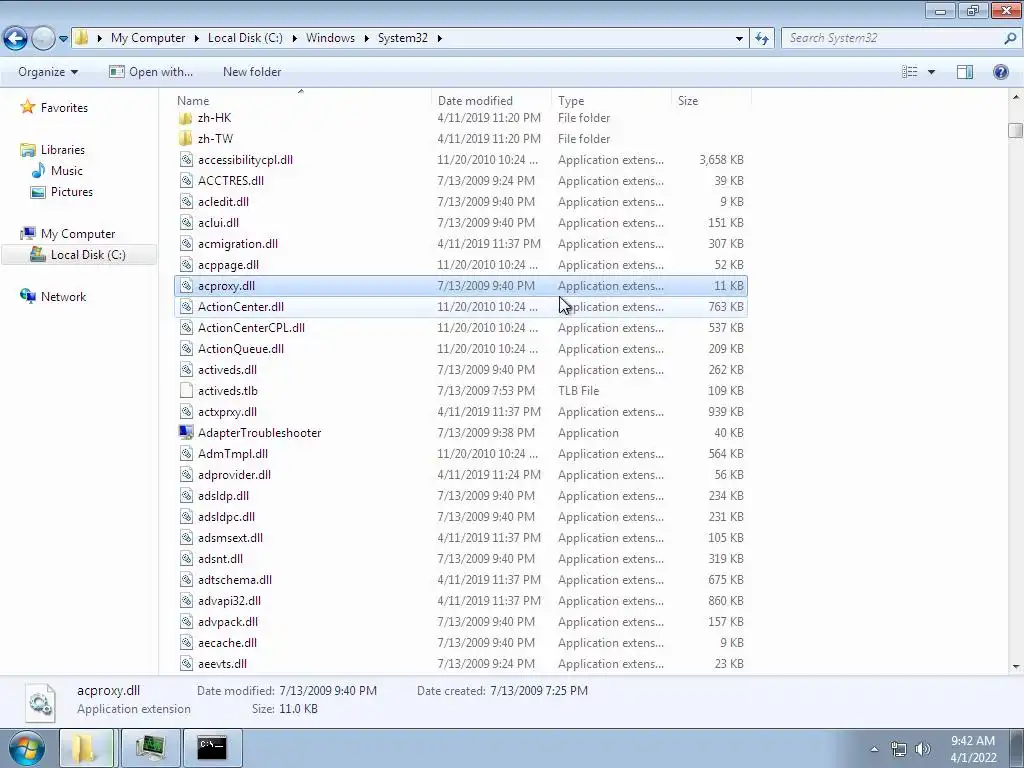Open the recent locations dropdown arrow

click(63, 39)
